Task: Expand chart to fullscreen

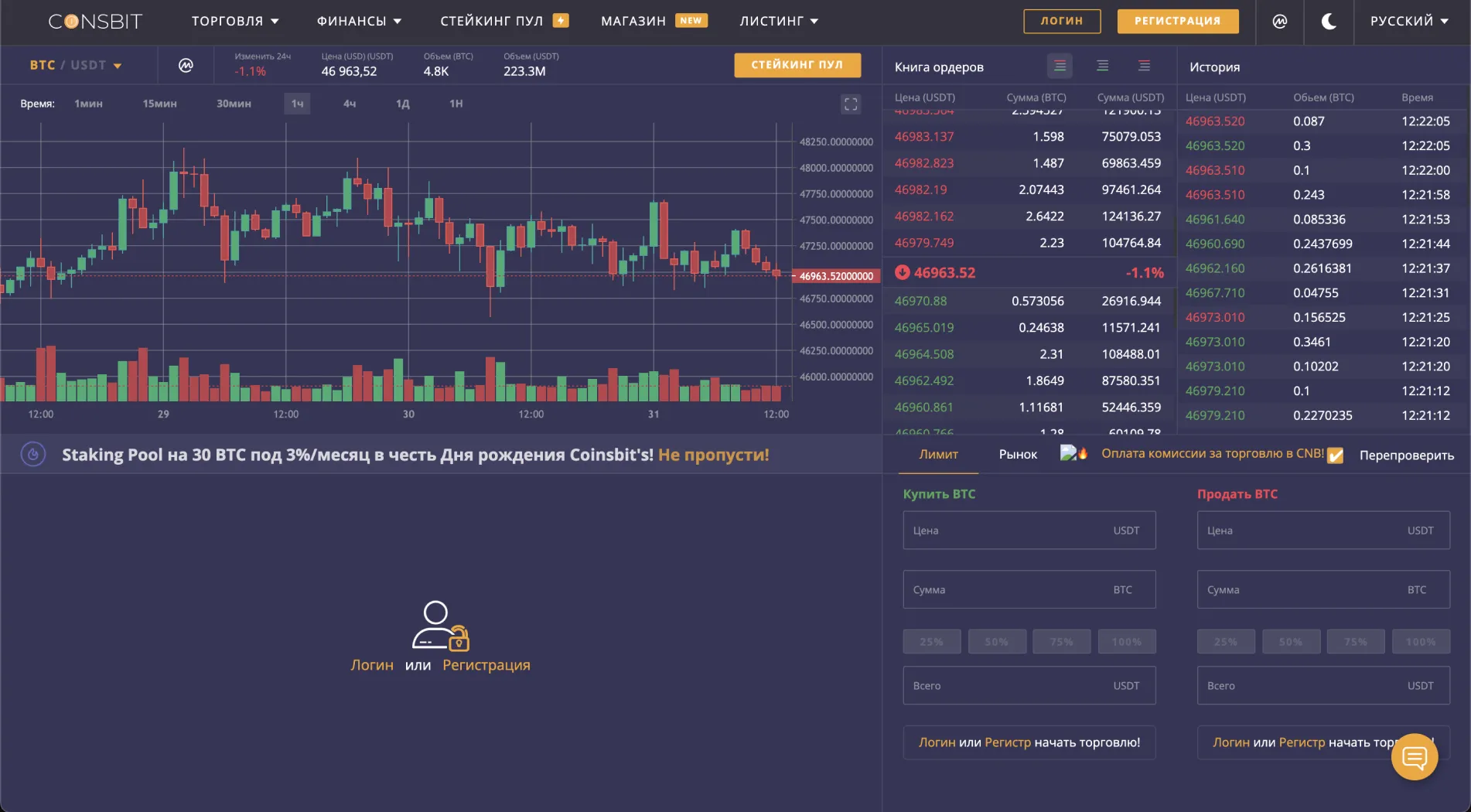Action: coord(851,104)
